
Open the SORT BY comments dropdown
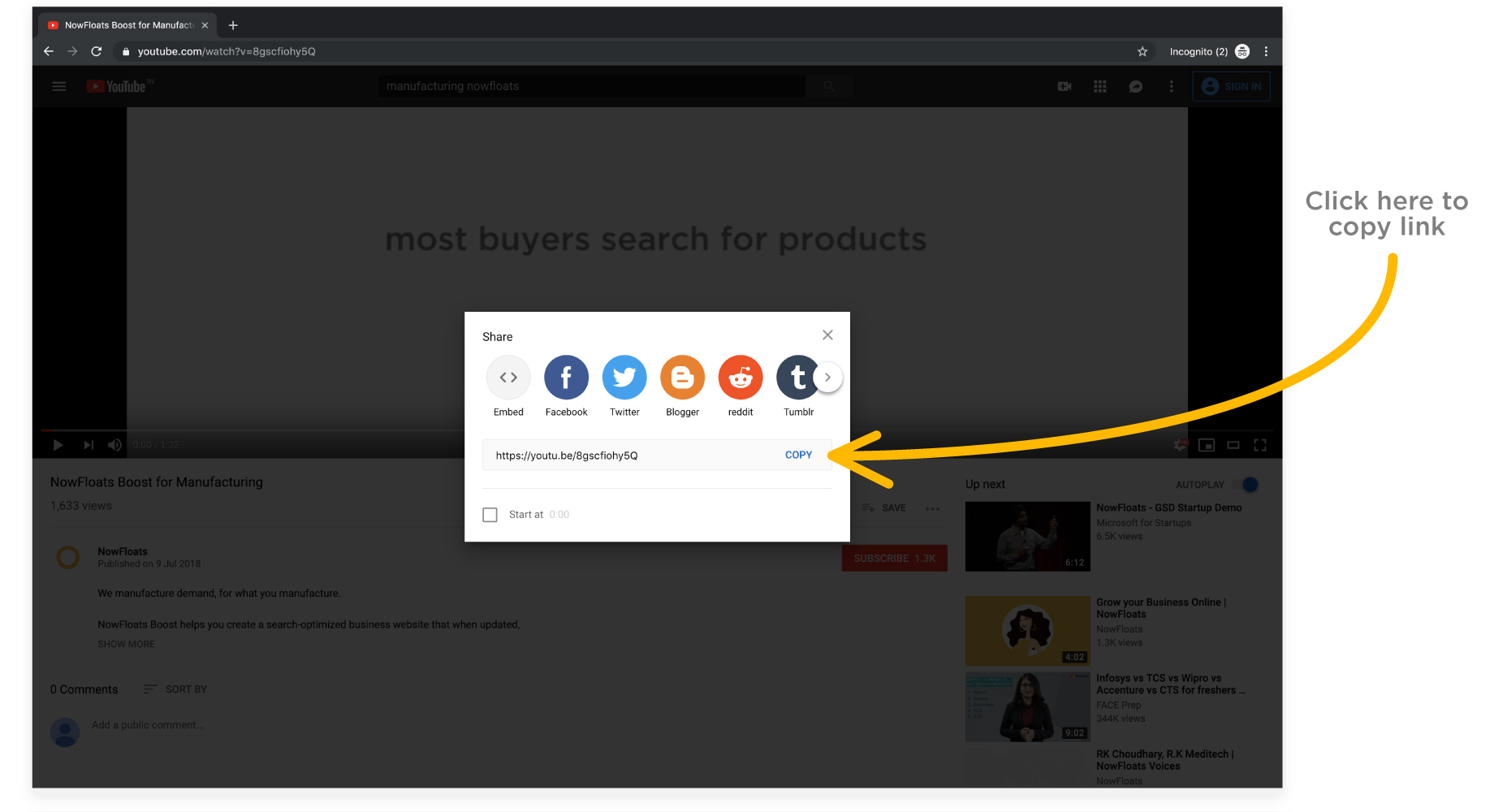175,689
